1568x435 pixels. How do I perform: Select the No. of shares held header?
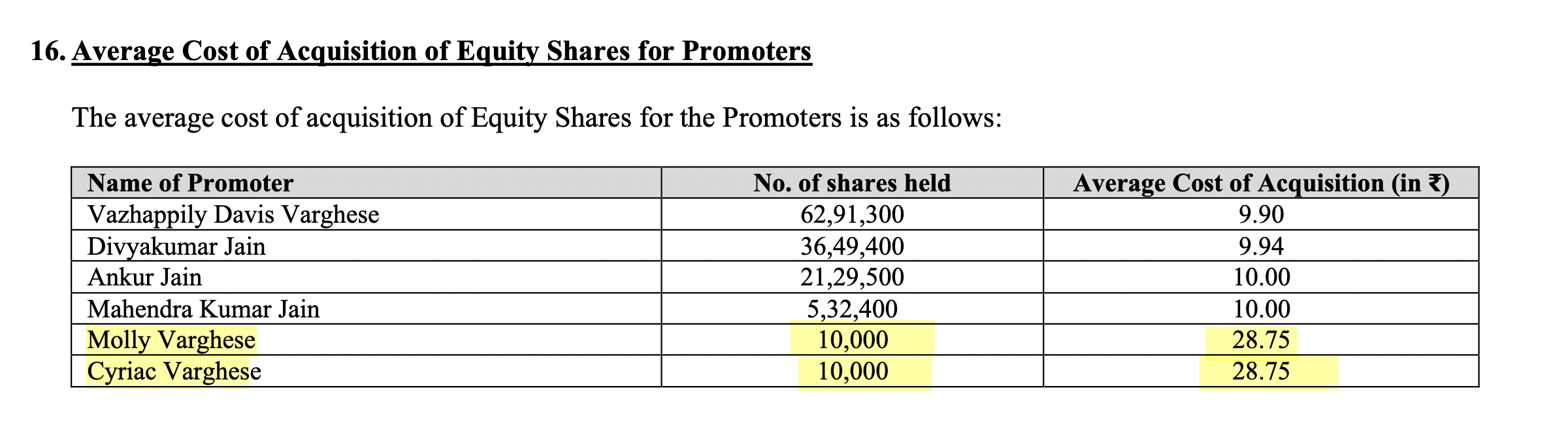pos(852,183)
